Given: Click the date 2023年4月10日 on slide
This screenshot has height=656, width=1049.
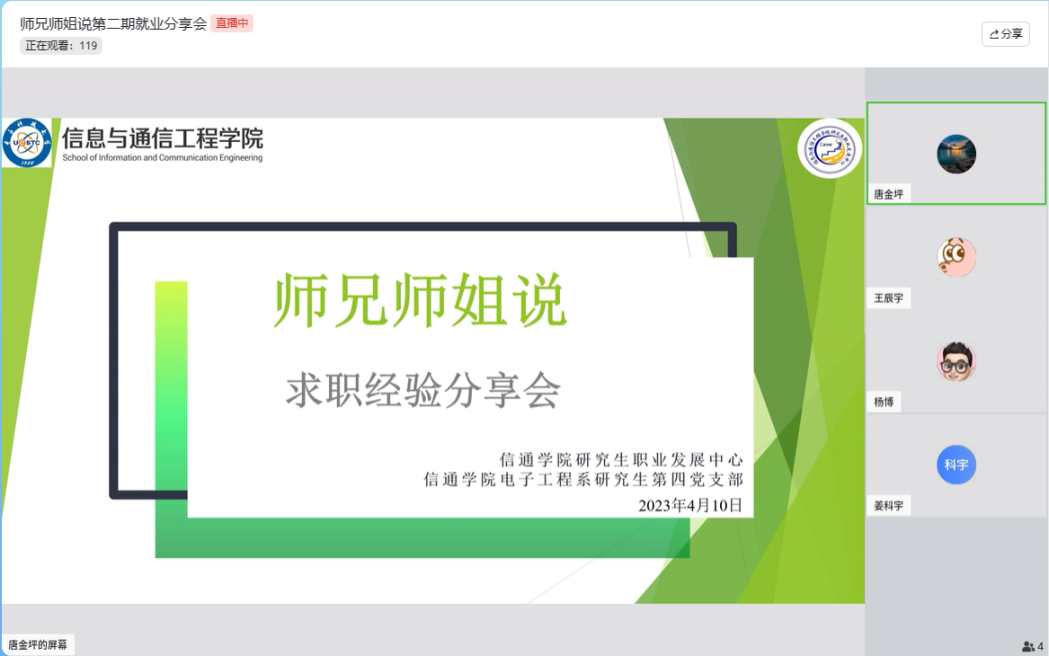Looking at the screenshot, I should click(690, 505).
